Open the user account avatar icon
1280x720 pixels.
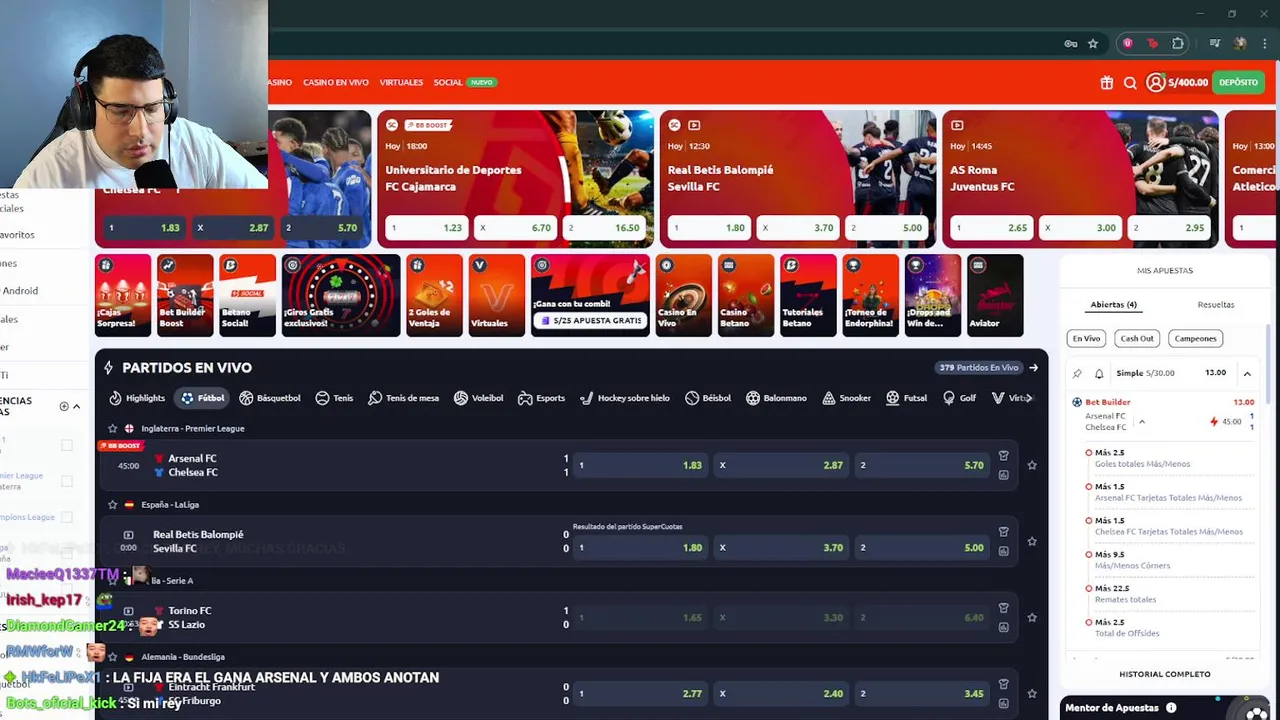[1155, 82]
